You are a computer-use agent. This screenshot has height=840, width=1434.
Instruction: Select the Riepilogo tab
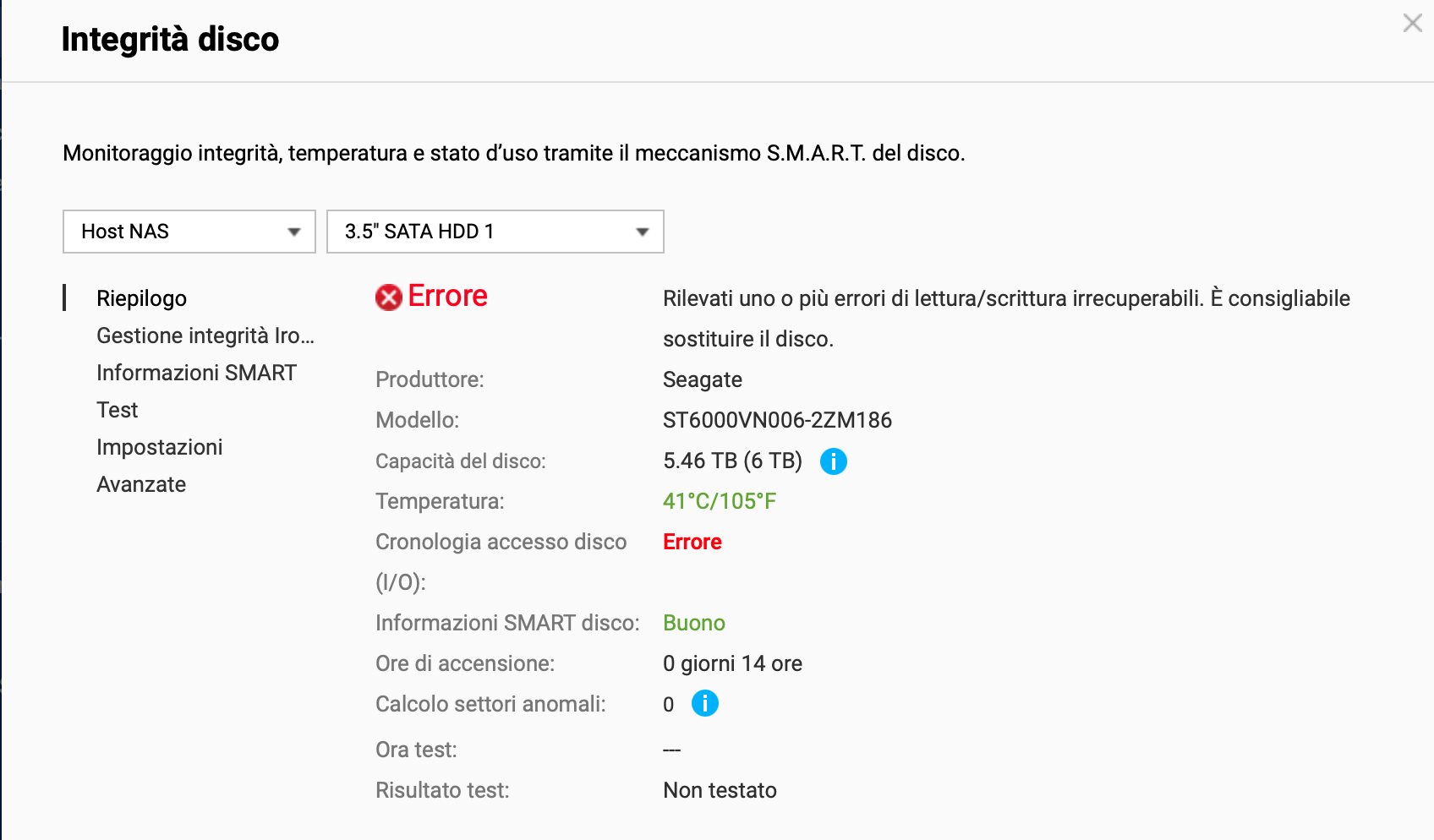coord(141,298)
